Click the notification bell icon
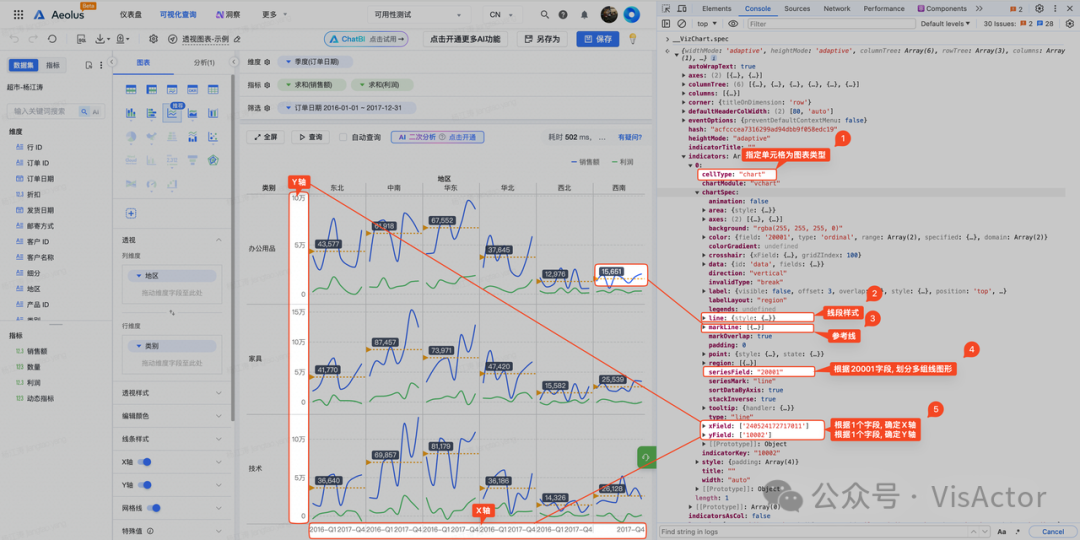The width and height of the screenshot is (1080, 540). click(x=584, y=14)
